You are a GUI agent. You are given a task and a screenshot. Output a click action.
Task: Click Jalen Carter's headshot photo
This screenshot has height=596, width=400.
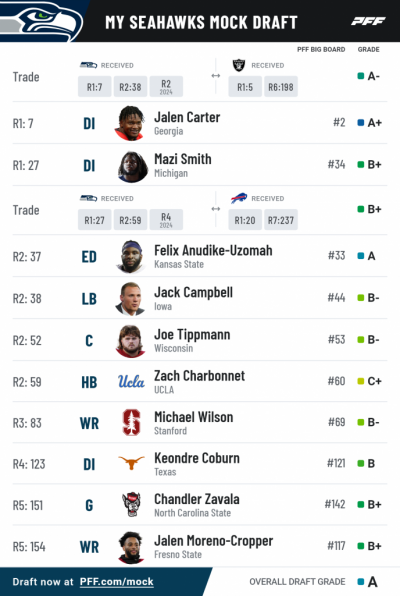[x=130, y=123]
